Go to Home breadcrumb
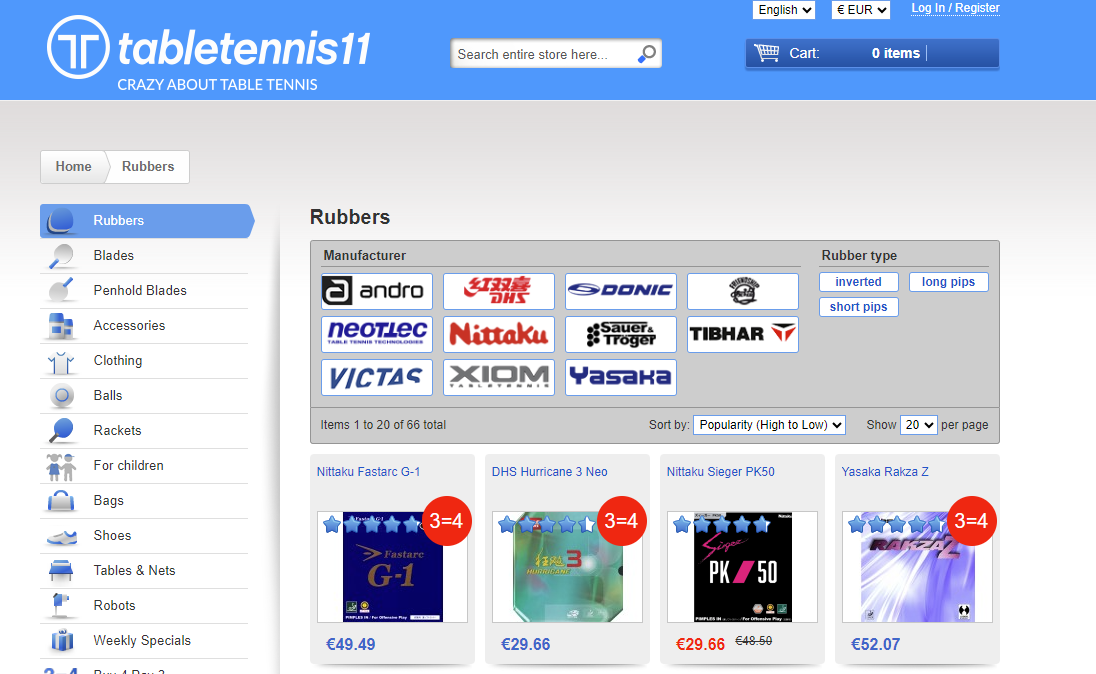 pyautogui.click(x=73, y=166)
